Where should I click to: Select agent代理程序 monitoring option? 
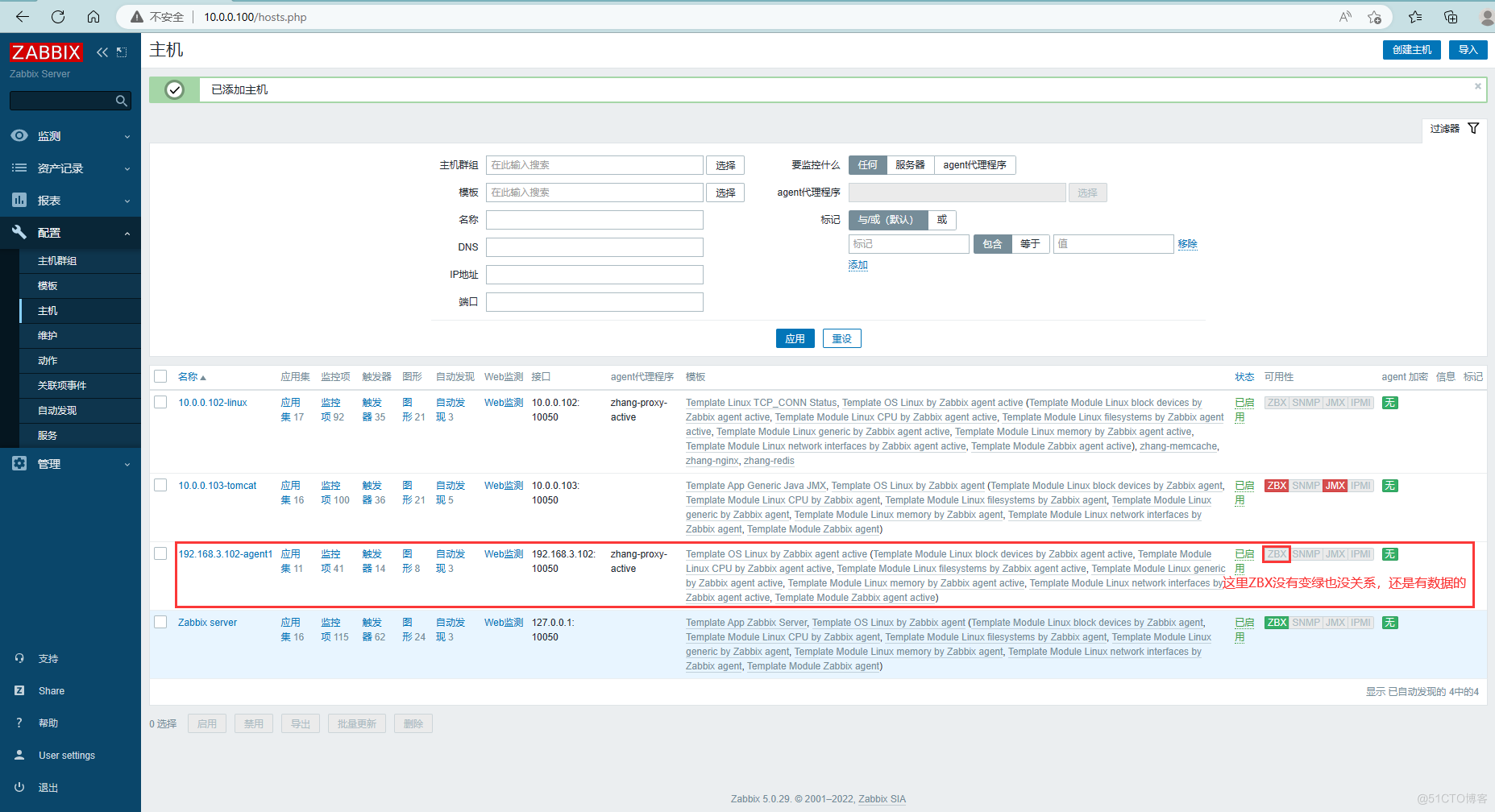tap(975, 165)
